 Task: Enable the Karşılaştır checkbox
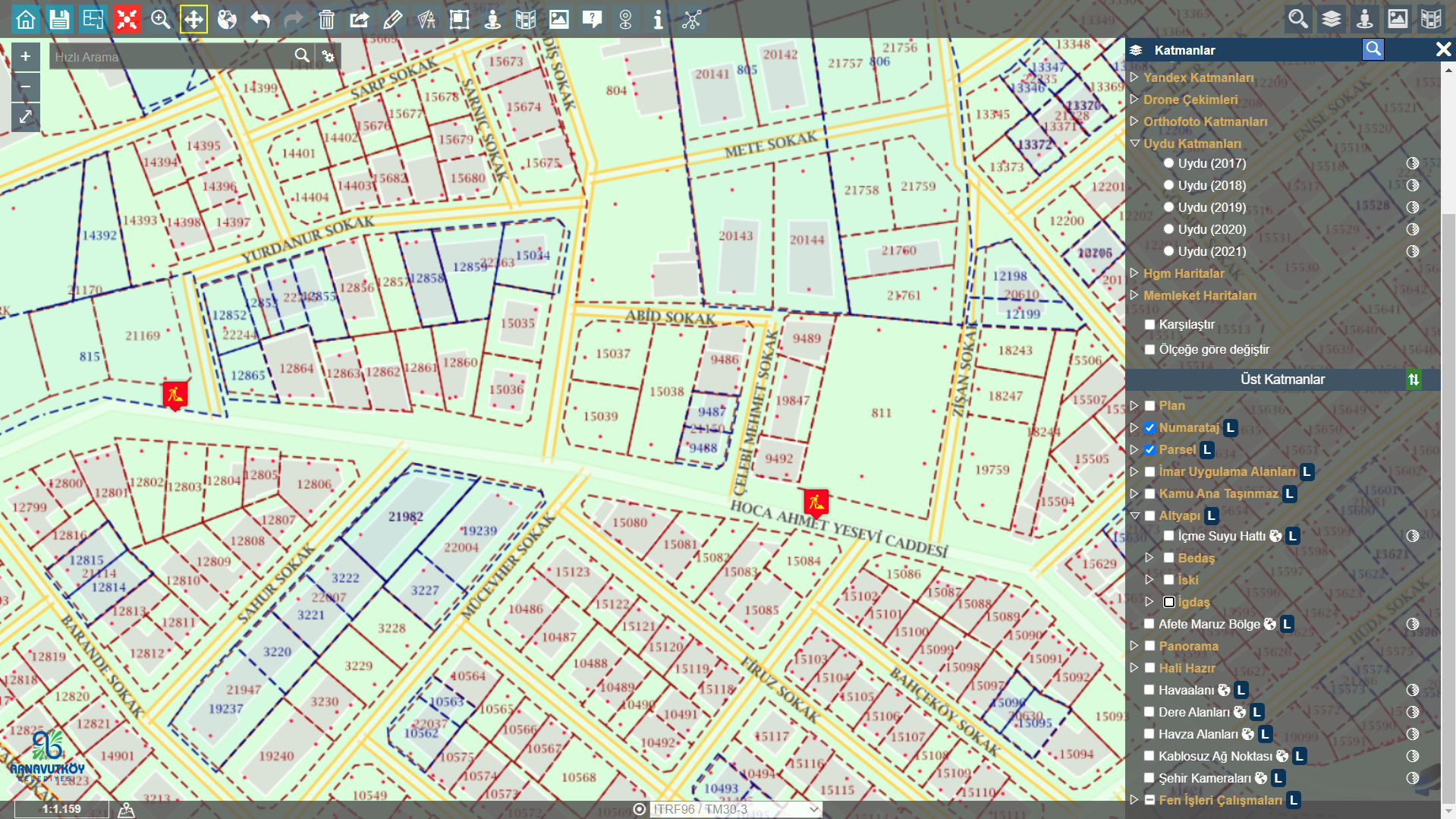tap(1150, 325)
